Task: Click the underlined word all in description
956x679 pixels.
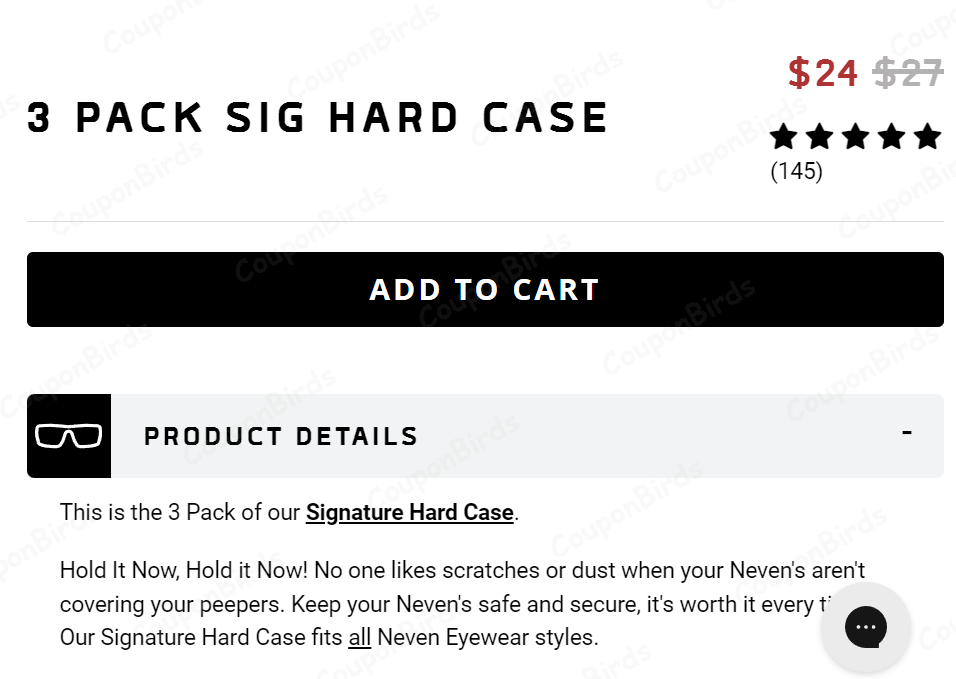Action: (x=359, y=637)
